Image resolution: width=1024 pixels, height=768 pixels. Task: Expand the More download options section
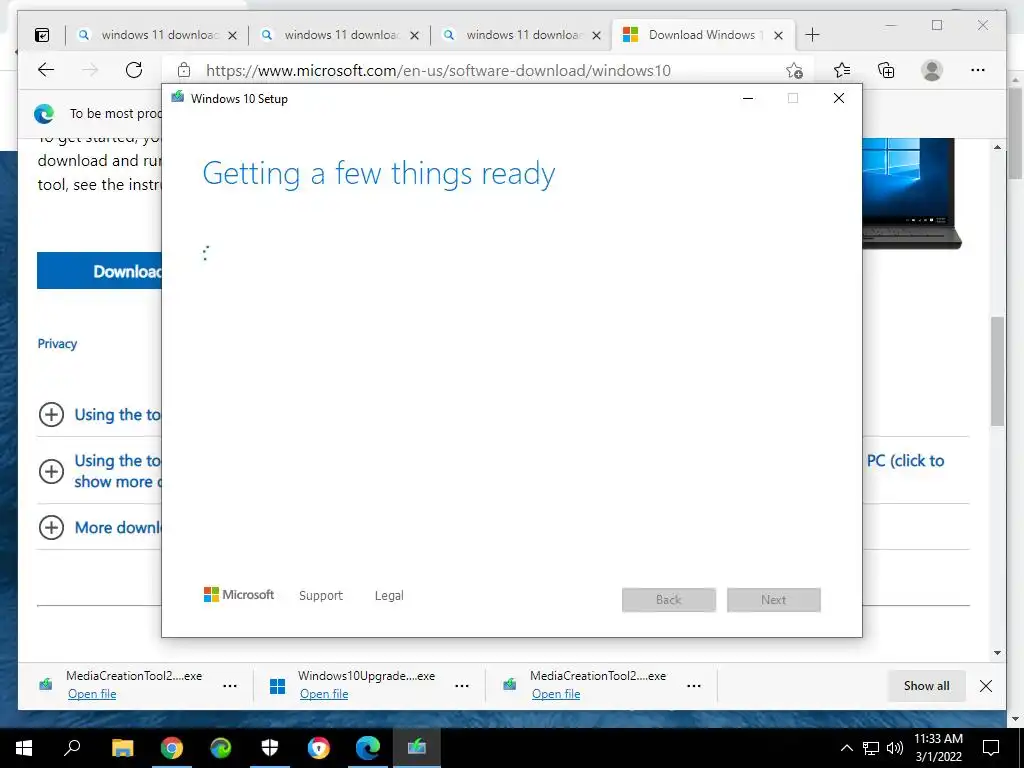(52, 527)
